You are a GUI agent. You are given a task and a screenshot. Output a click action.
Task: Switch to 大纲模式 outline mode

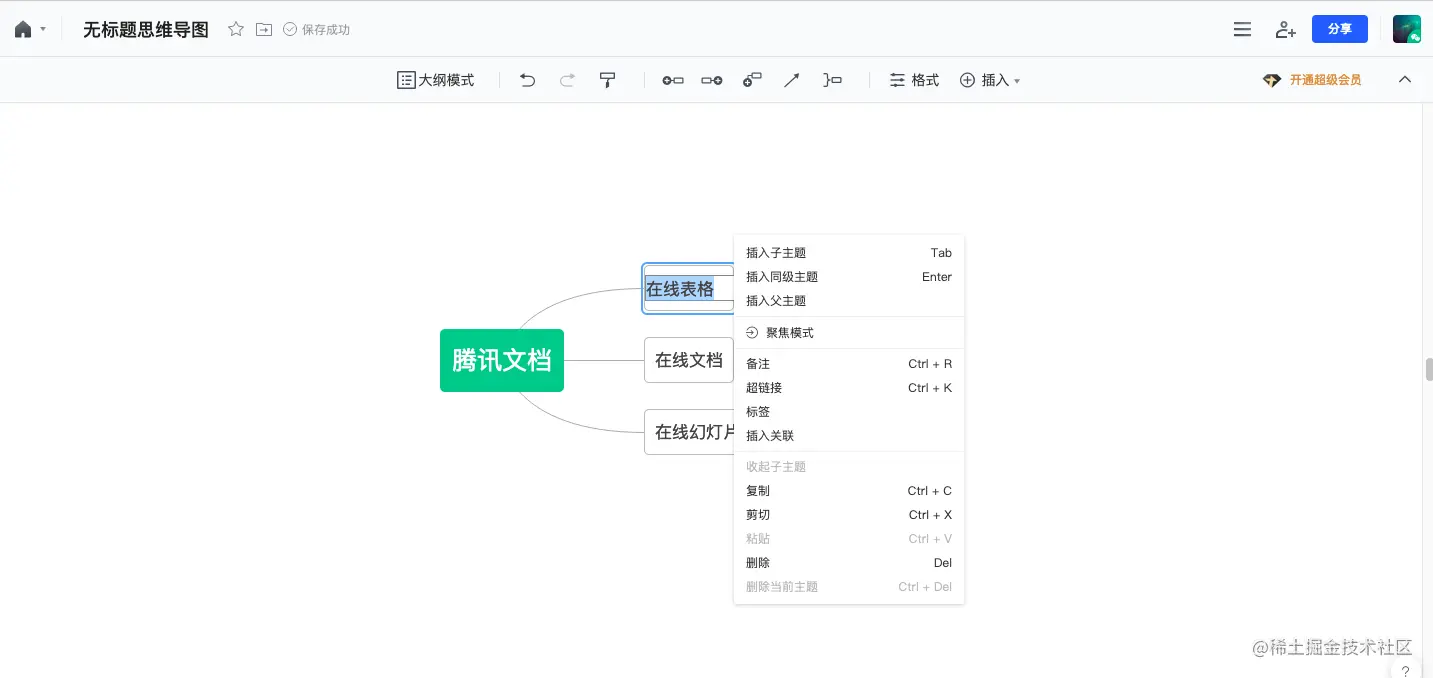click(436, 80)
